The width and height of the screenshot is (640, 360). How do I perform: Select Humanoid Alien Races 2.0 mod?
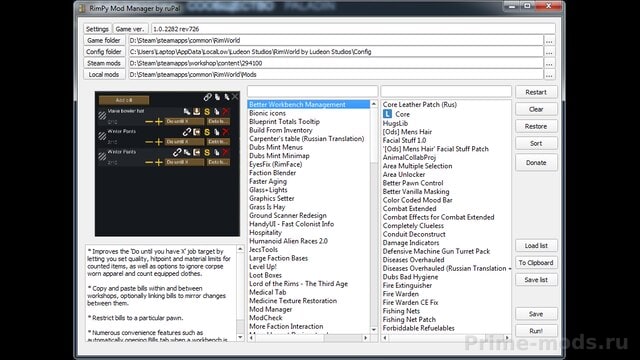point(289,241)
